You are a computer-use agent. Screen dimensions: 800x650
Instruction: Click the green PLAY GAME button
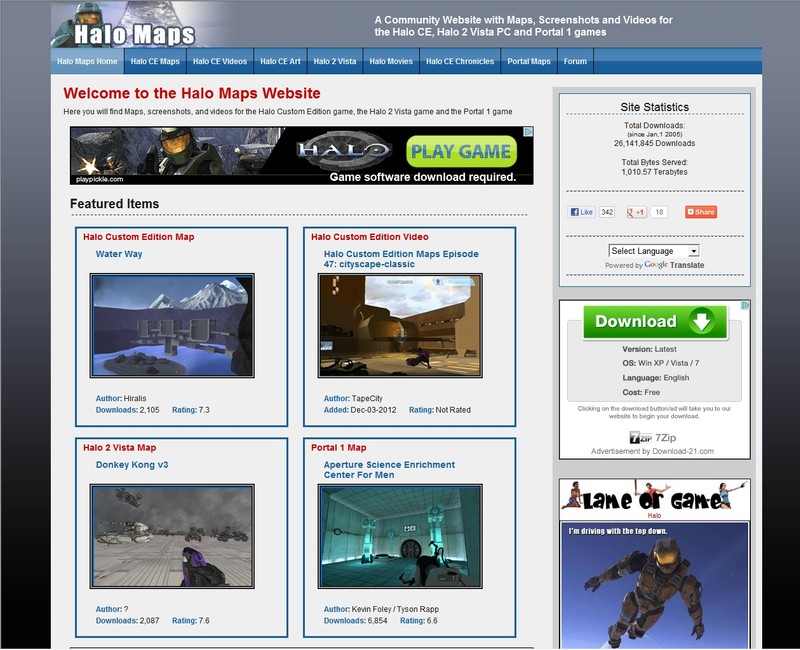click(461, 152)
